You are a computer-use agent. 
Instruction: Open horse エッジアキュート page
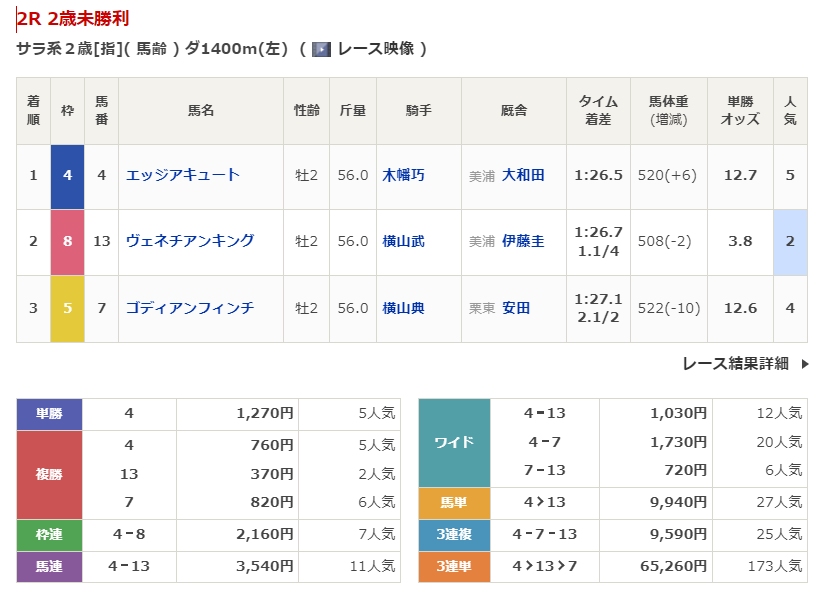(183, 175)
